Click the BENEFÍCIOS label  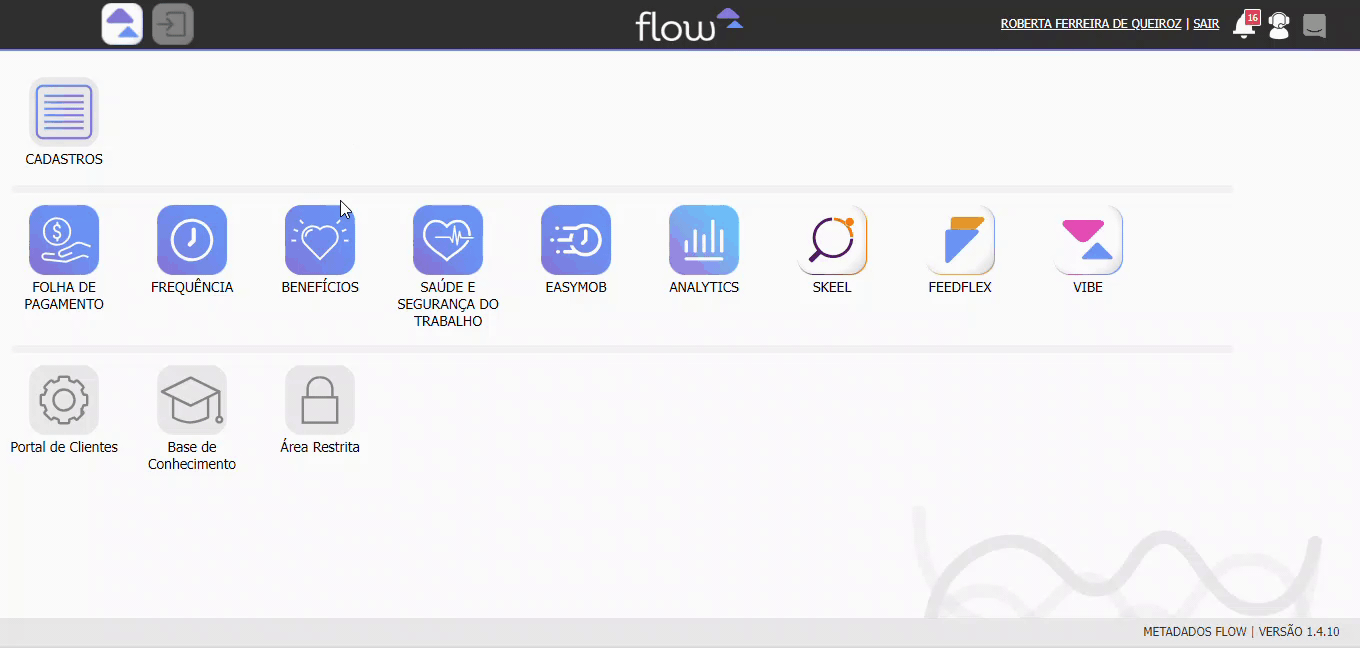click(x=320, y=287)
